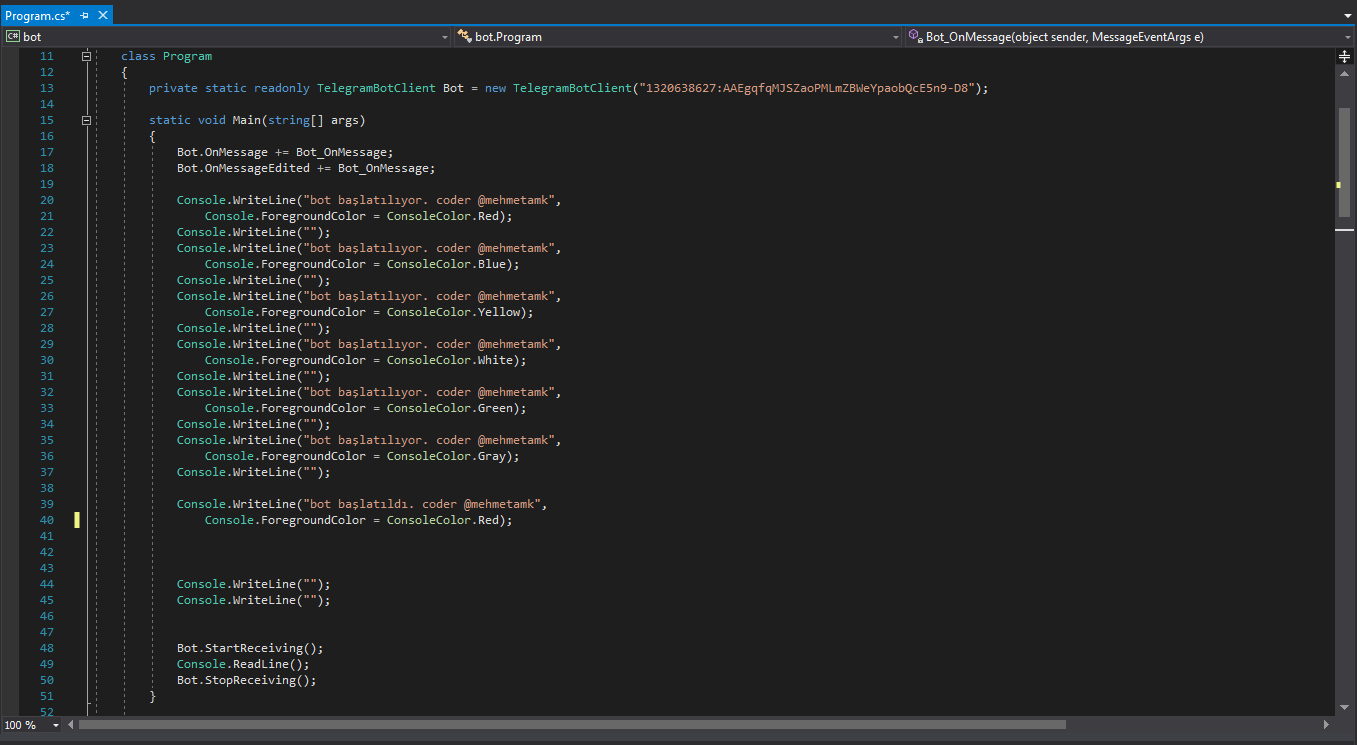The width and height of the screenshot is (1357, 745).
Task: Click horizontal scrollbar left arrow
Action: 71,724
